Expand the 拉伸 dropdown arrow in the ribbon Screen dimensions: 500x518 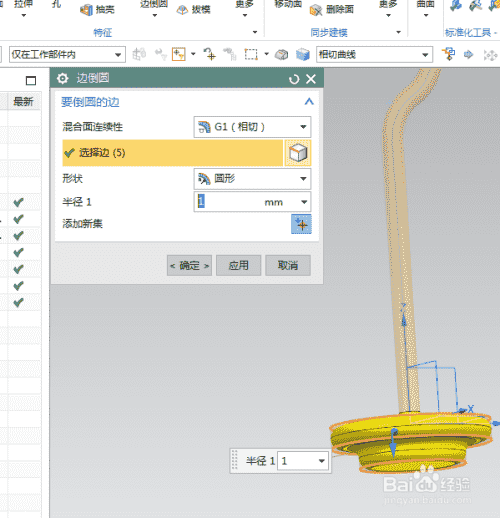point(23,15)
